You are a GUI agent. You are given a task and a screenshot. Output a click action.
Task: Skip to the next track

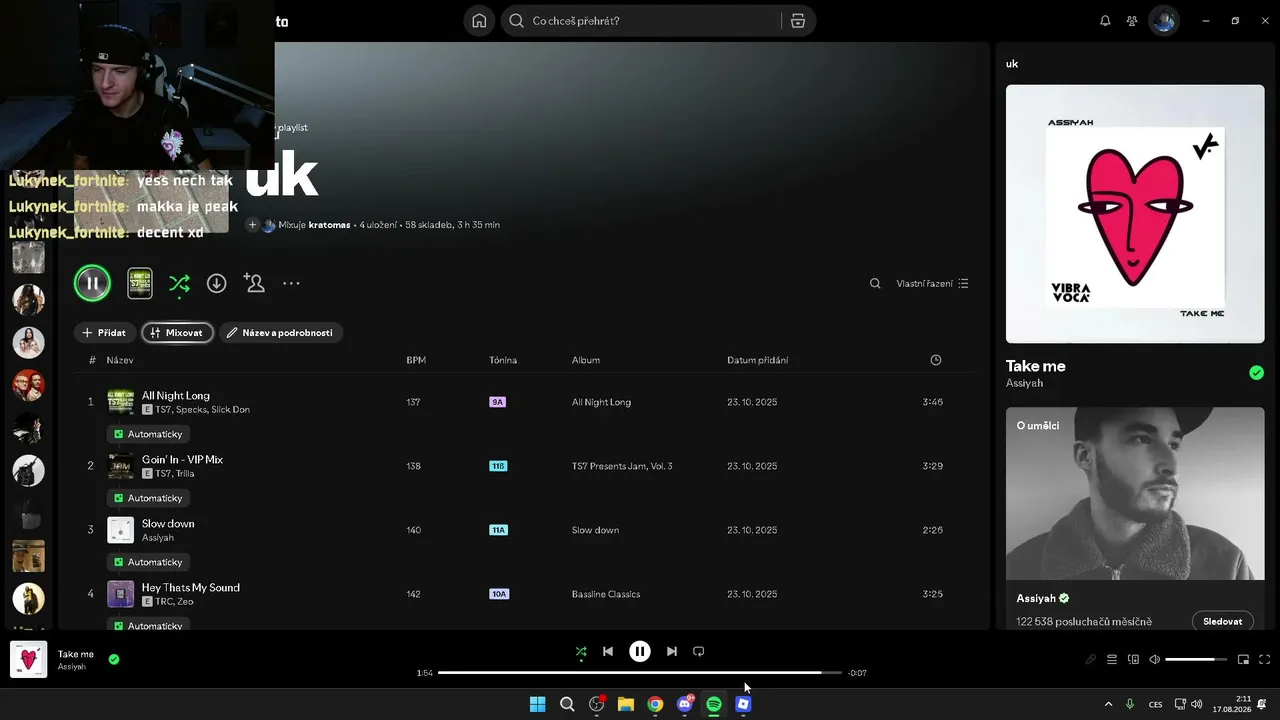coord(672,652)
